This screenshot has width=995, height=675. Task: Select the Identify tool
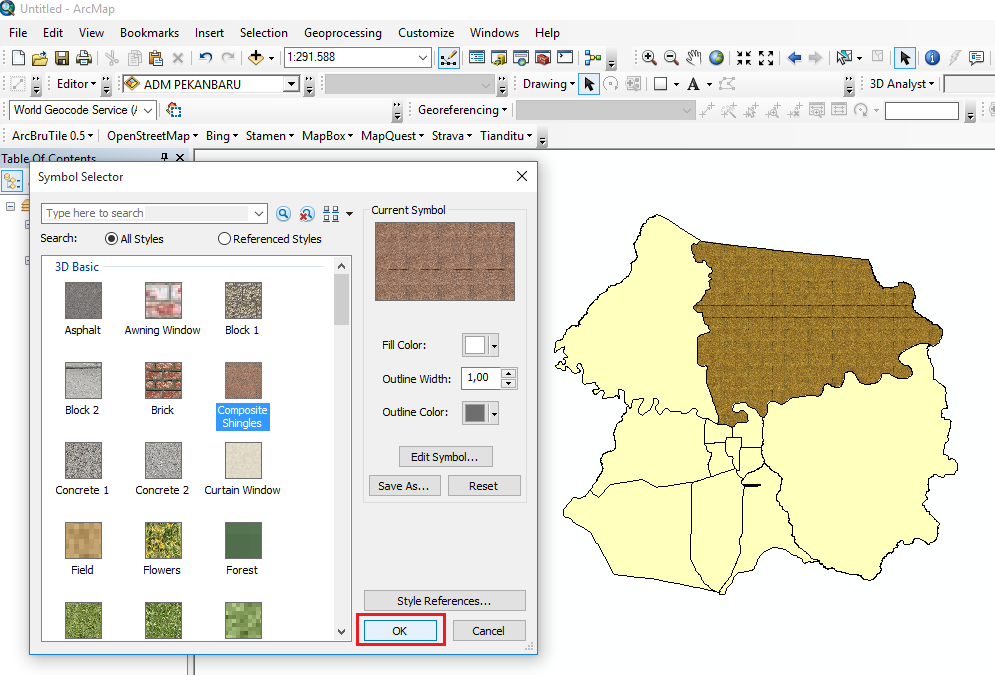(x=931, y=57)
